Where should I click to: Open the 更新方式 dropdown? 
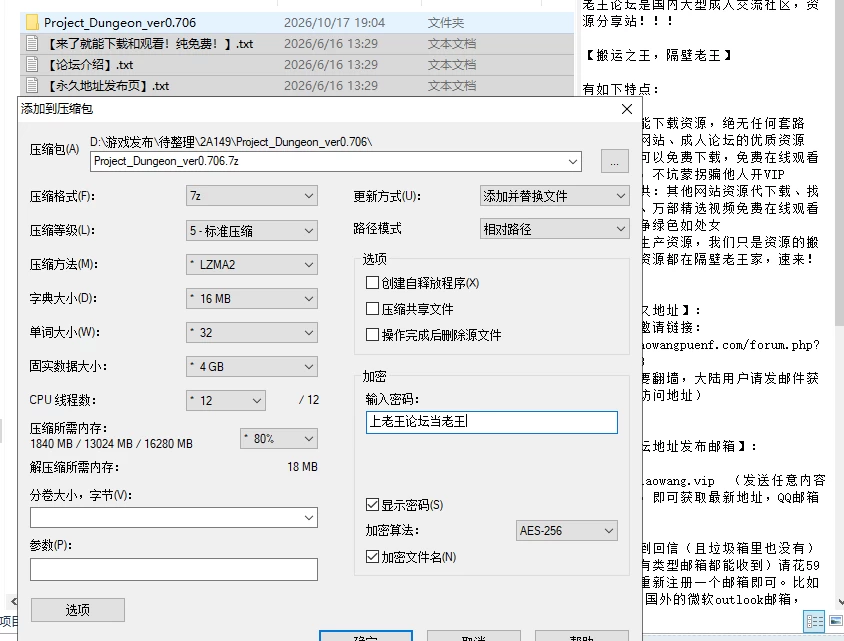coord(554,196)
